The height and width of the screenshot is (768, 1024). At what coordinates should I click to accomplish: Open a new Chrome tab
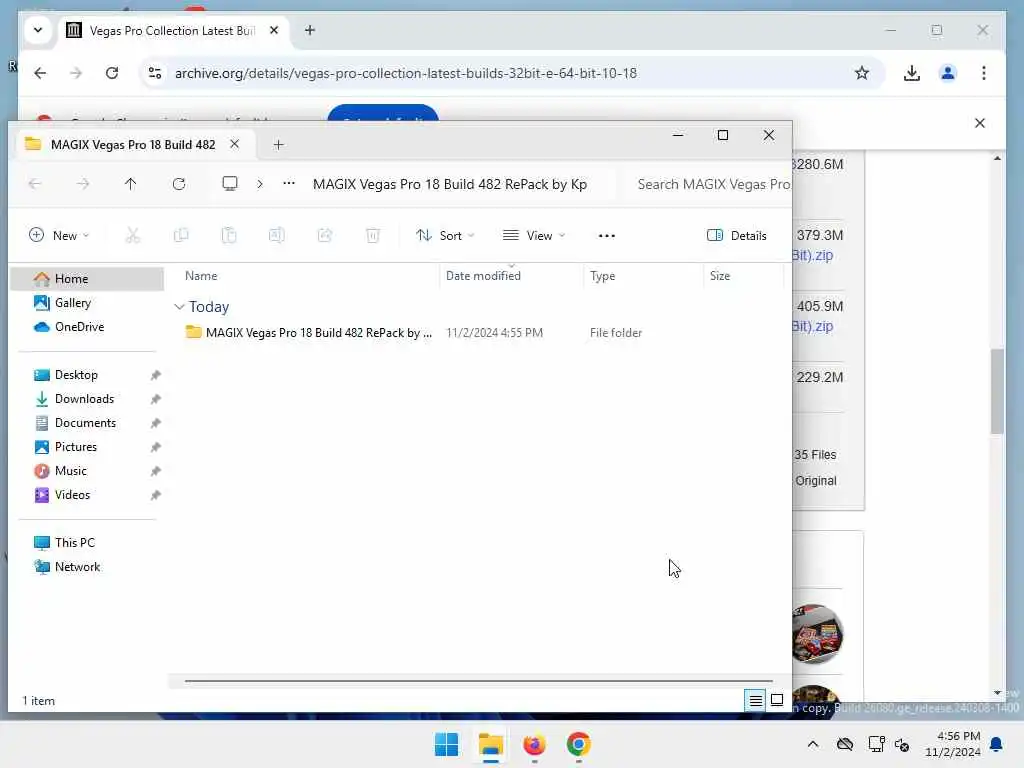(310, 31)
